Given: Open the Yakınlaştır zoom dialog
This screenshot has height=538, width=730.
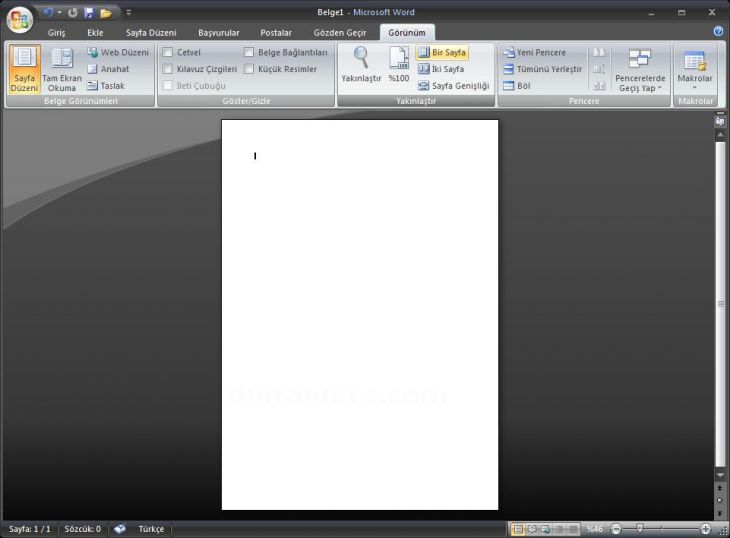Looking at the screenshot, I should coord(361,65).
